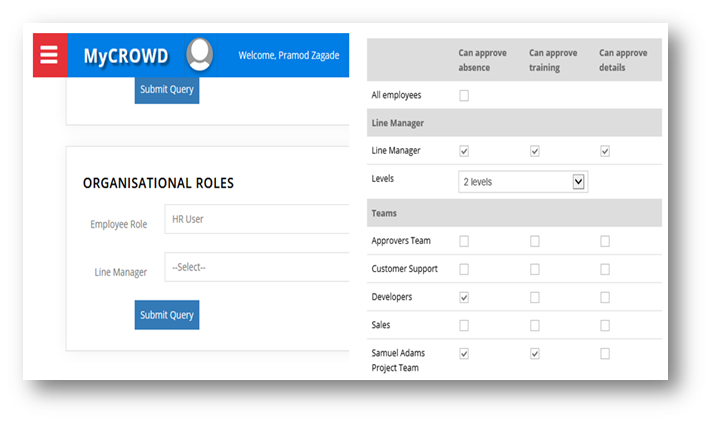Viewport: 711px width, 423px height.
Task: Check Sales can approve absence
Action: [463, 325]
